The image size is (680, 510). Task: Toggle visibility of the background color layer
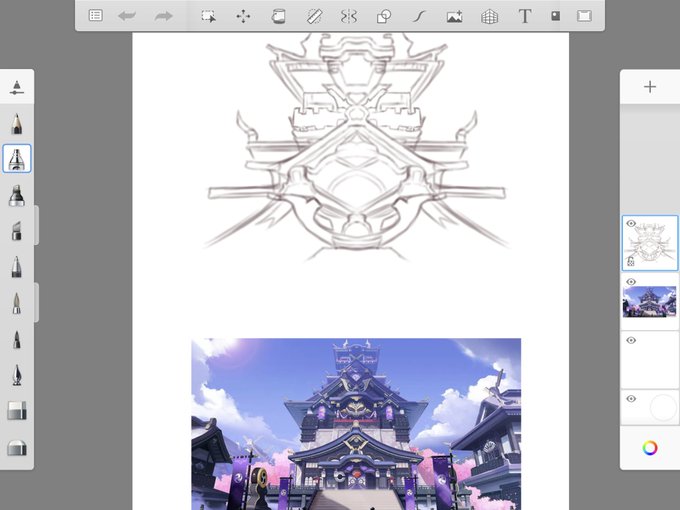point(631,399)
